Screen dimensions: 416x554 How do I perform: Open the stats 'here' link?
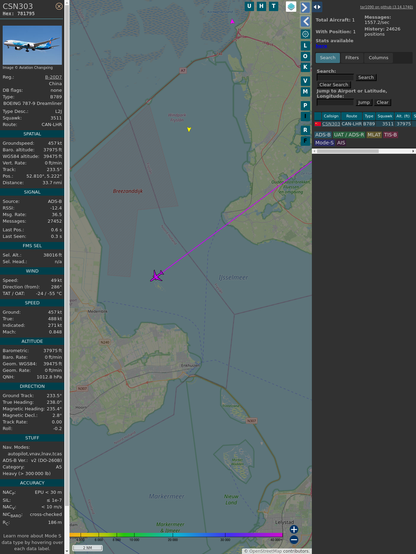(321, 46)
